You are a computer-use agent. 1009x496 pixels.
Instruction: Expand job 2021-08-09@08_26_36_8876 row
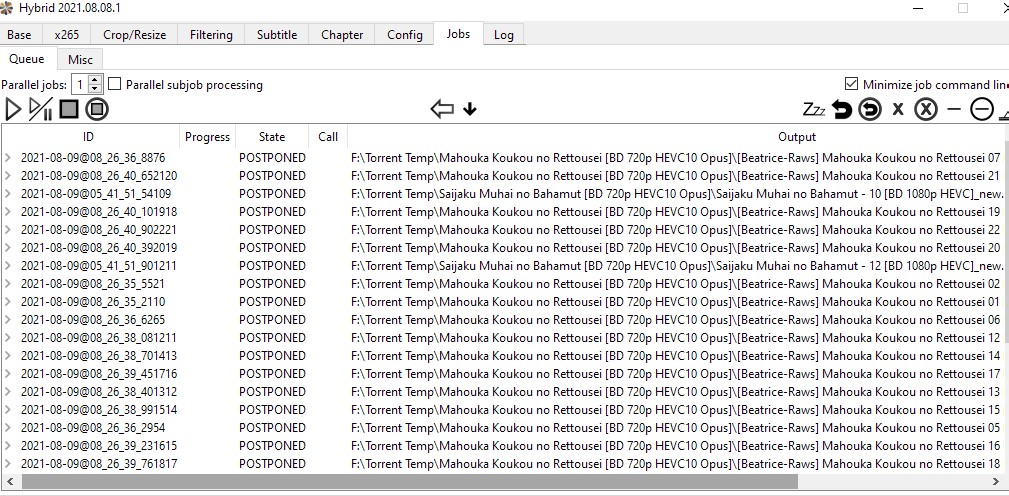pyautogui.click(x=9, y=158)
